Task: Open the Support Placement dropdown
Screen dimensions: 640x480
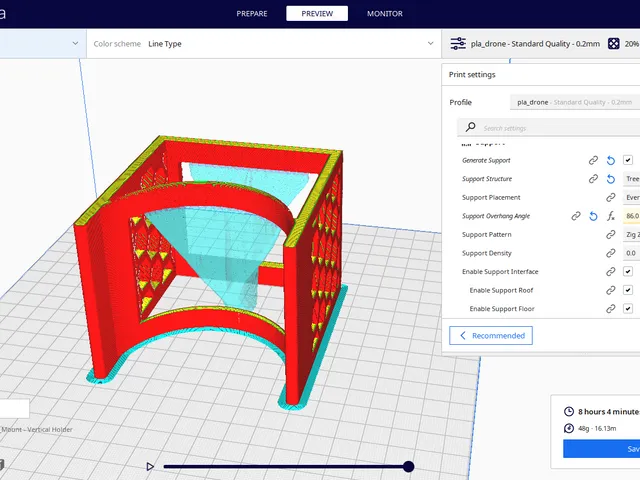Action: point(631,197)
